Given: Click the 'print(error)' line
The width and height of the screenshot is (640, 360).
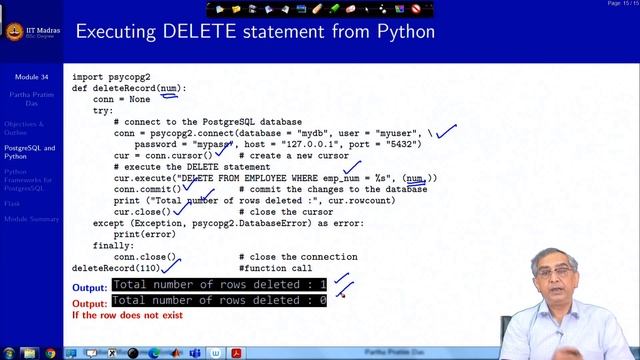Looking at the screenshot, I should click(145, 234).
